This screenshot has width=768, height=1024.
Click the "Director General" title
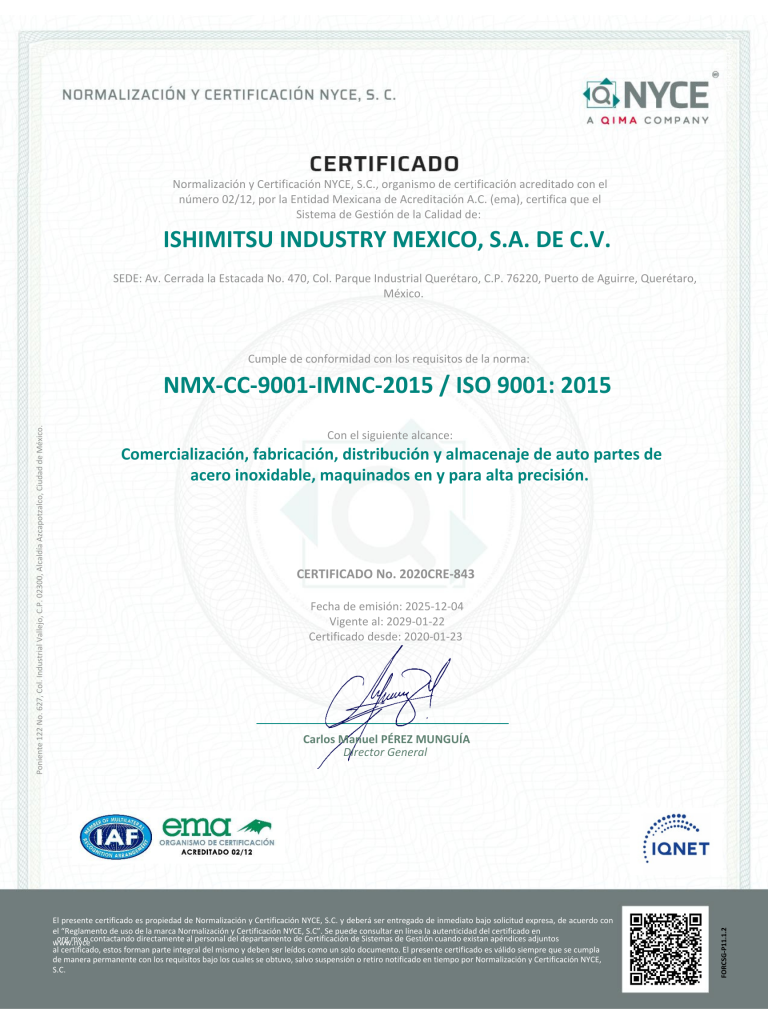[386, 752]
